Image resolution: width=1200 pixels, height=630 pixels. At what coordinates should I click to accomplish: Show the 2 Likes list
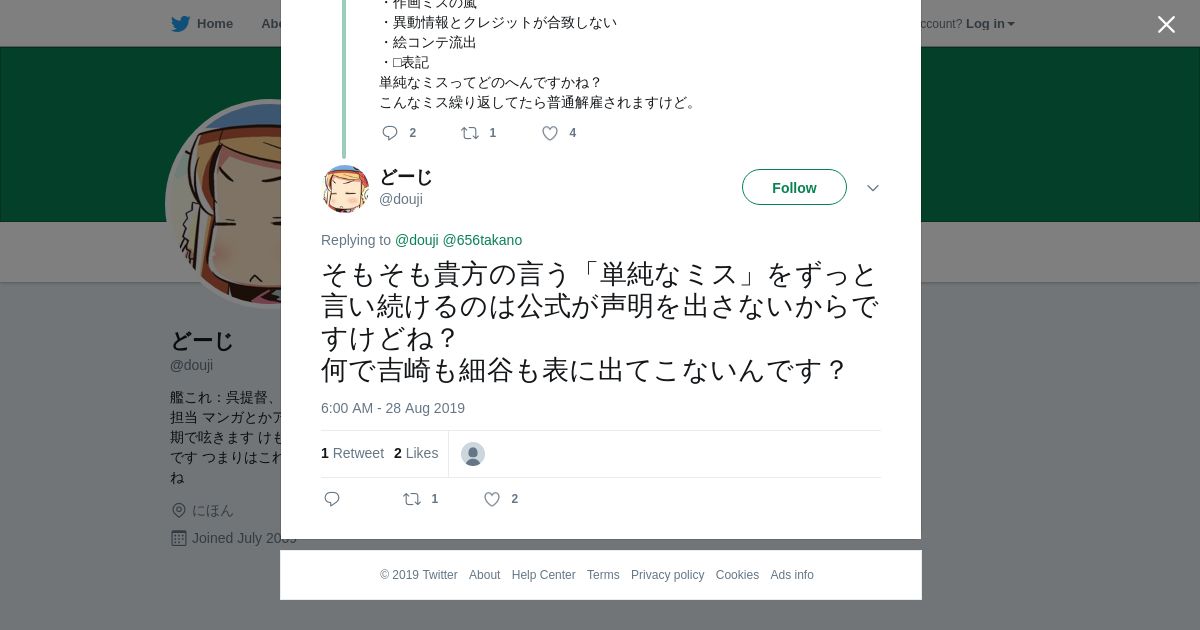point(416,453)
